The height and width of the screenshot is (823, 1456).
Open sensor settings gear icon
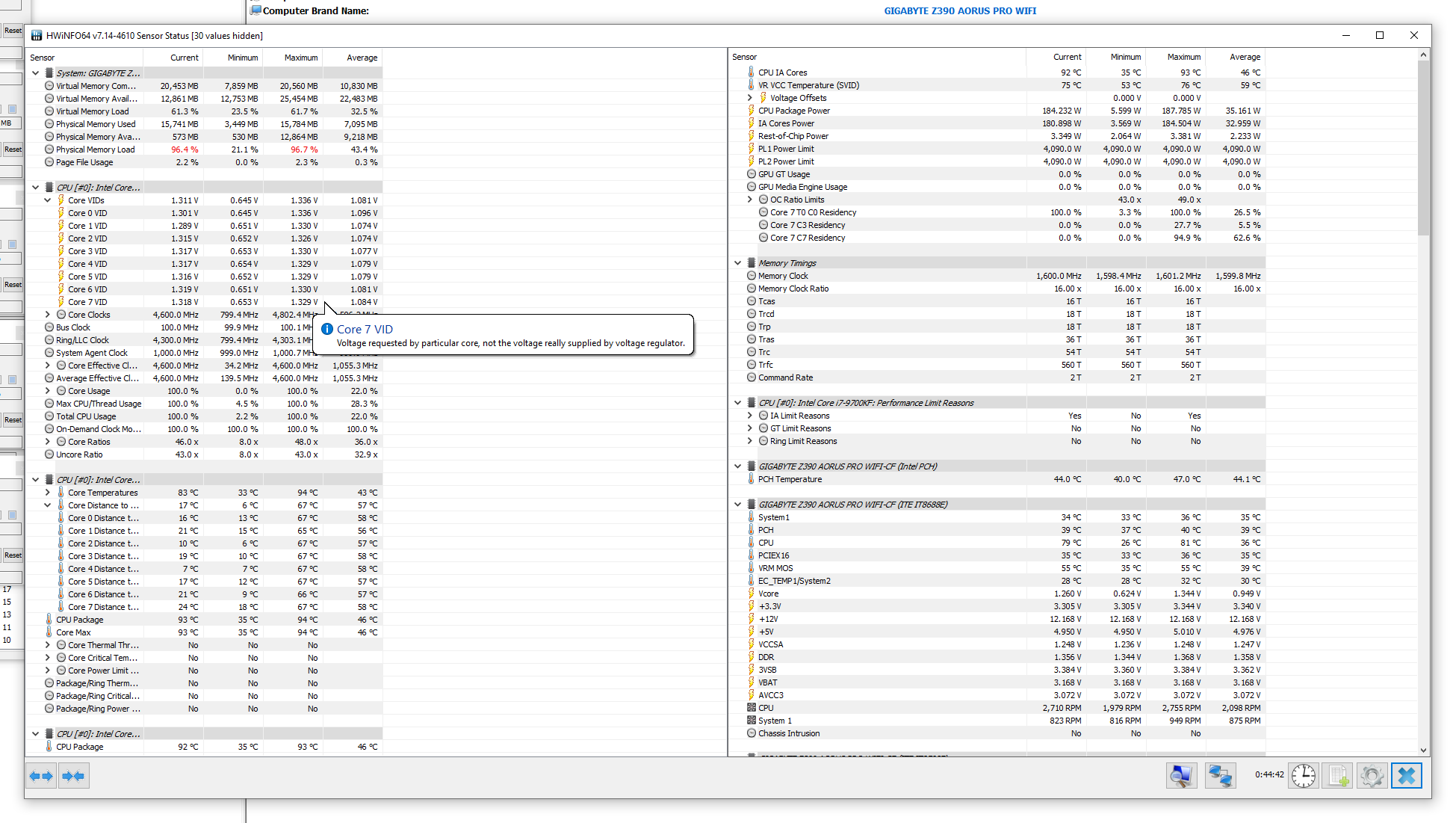(1372, 776)
